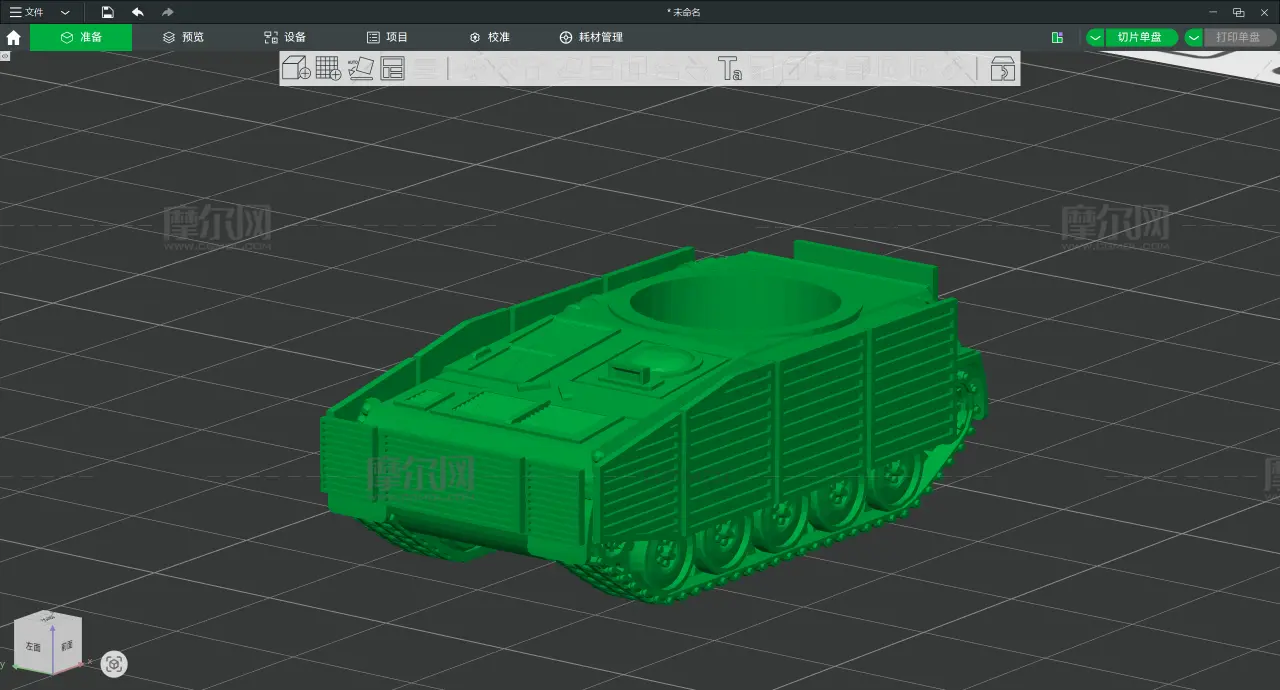Click the 打印单盘 button
This screenshot has width=1280, height=690.
point(1239,37)
